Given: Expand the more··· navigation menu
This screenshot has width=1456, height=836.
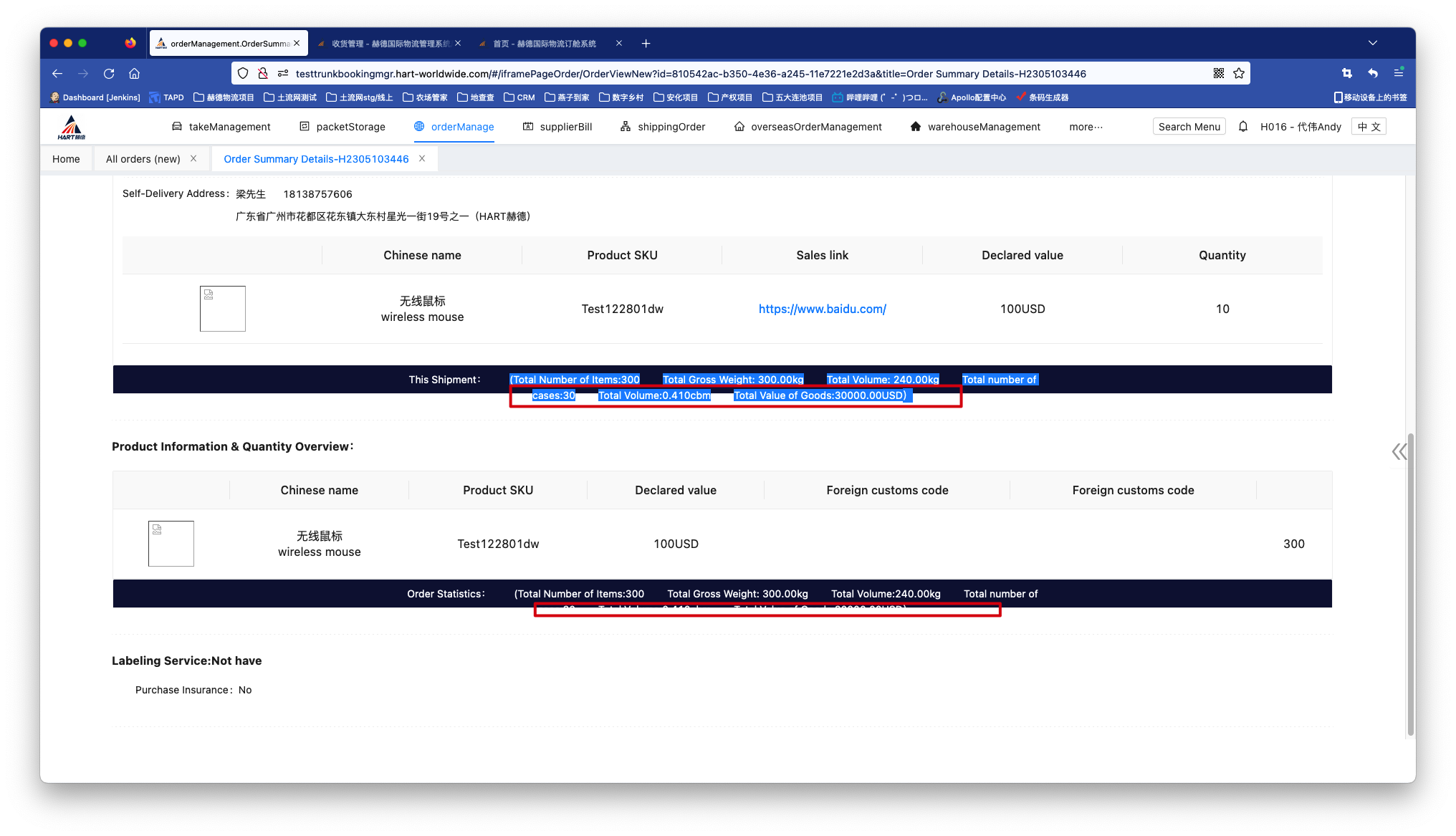Looking at the screenshot, I should [1086, 127].
